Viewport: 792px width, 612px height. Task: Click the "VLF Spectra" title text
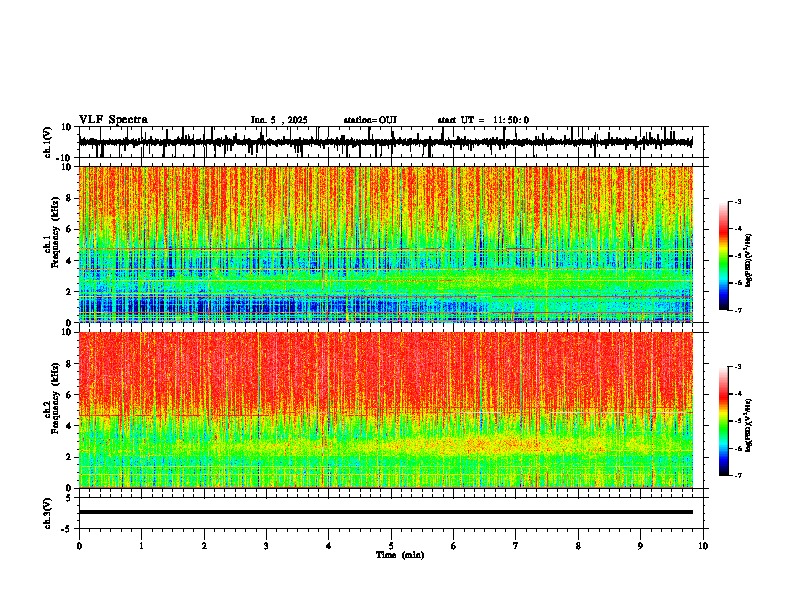(x=113, y=120)
